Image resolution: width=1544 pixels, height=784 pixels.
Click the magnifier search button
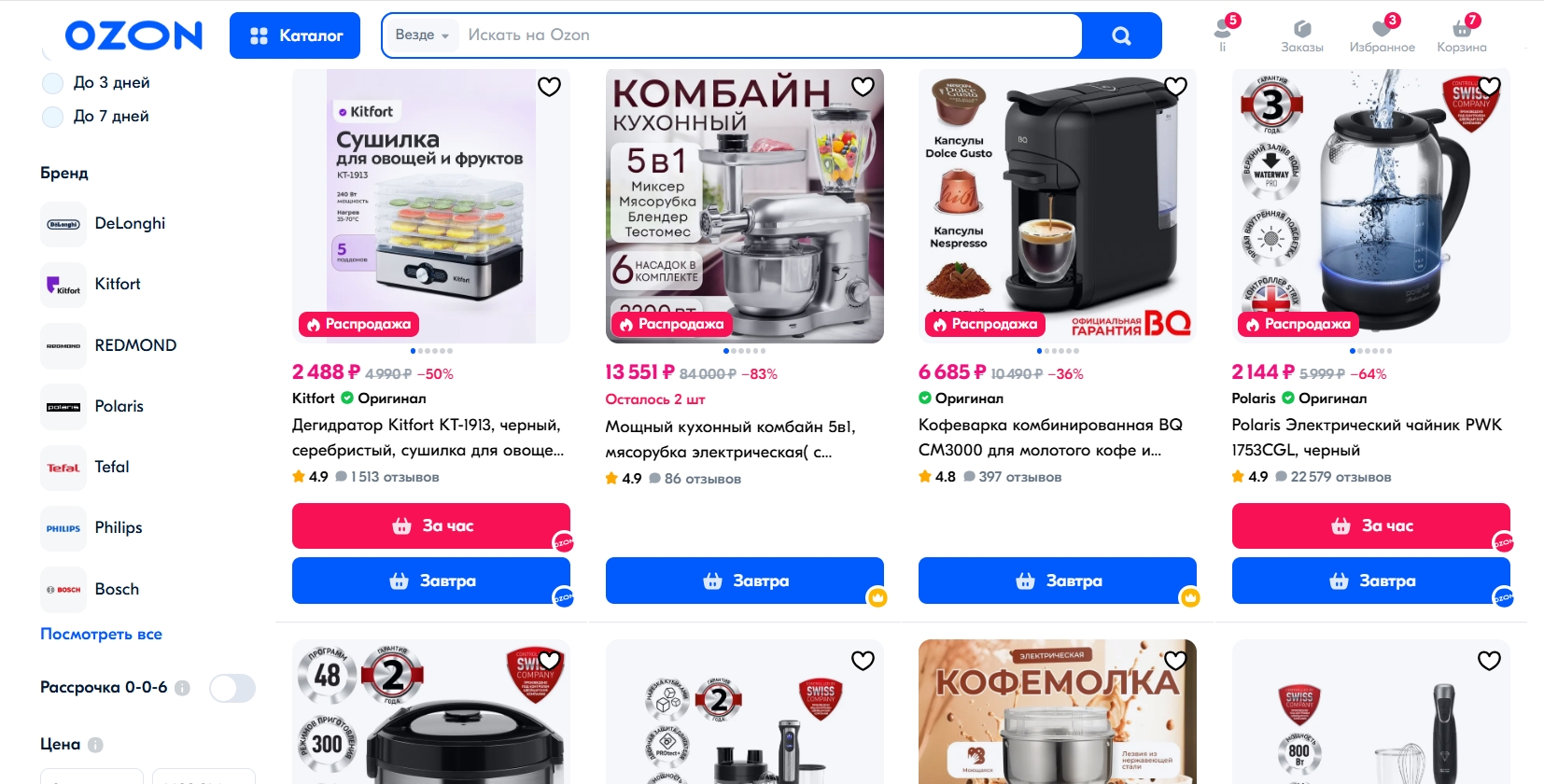[1121, 35]
